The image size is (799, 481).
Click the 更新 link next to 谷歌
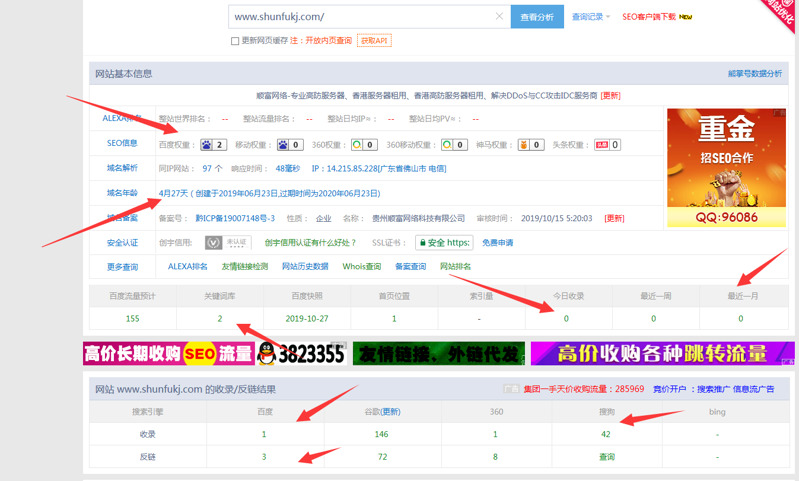[x=390, y=412]
